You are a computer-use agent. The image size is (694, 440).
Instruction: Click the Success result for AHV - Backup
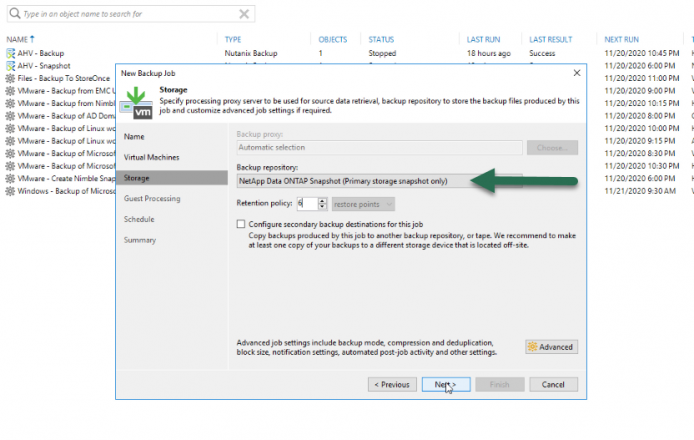pos(542,54)
